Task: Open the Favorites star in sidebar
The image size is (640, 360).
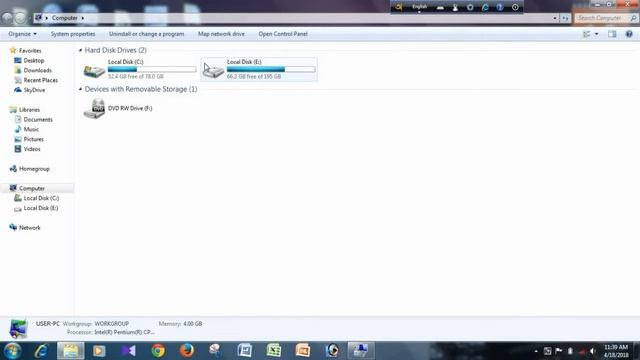Action: point(13,50)
